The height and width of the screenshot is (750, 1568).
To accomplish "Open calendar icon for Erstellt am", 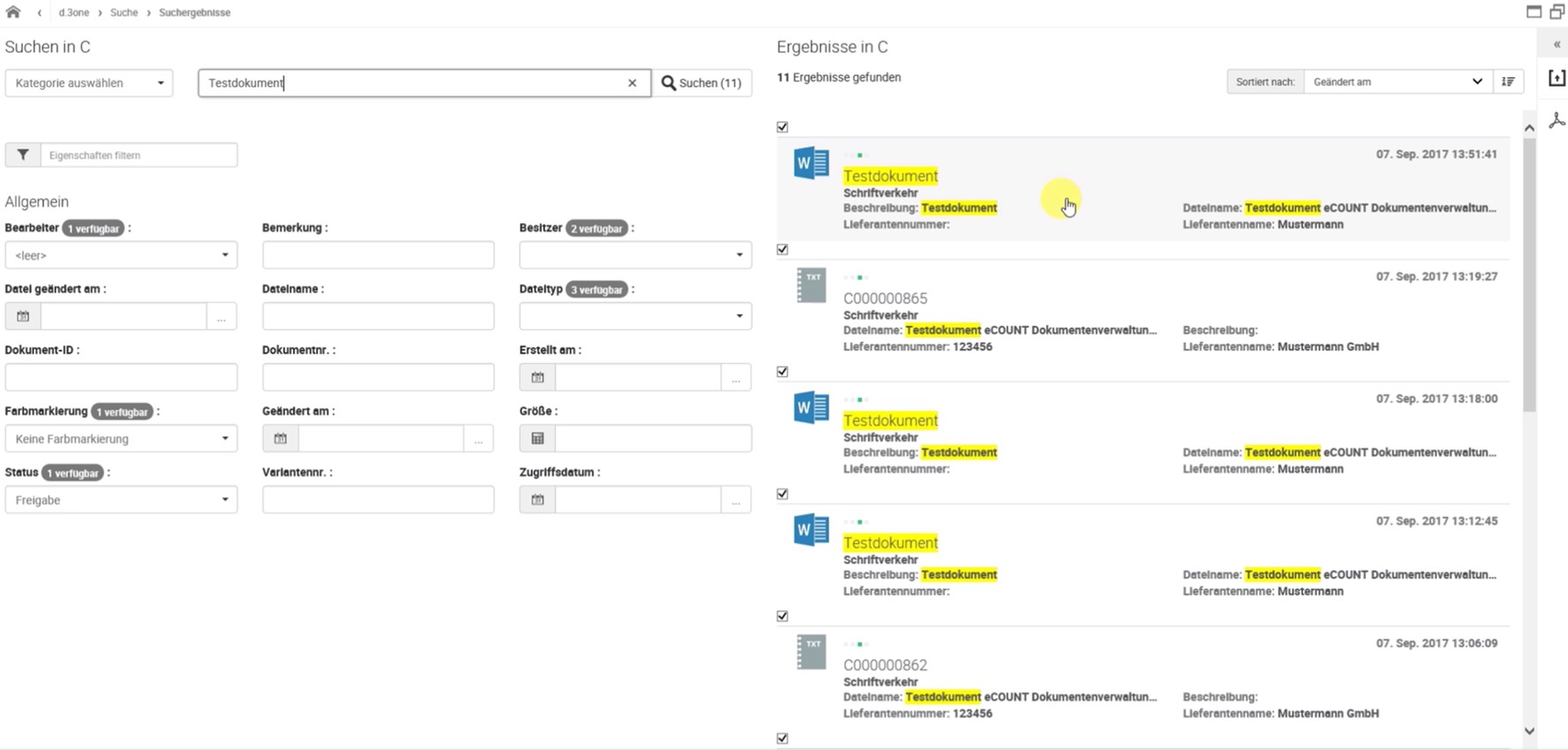I will tap(537, 378).
